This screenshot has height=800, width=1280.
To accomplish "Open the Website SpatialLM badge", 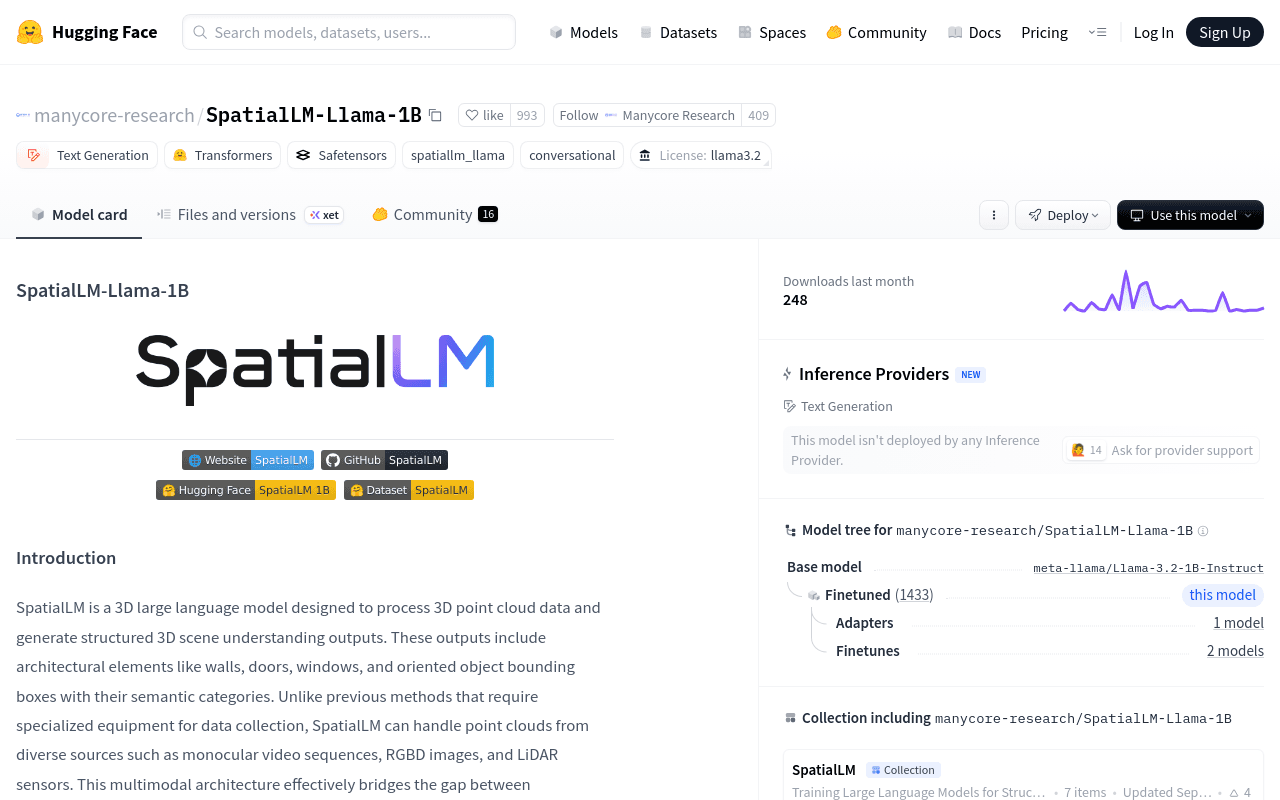I will (x=248, y=460).
